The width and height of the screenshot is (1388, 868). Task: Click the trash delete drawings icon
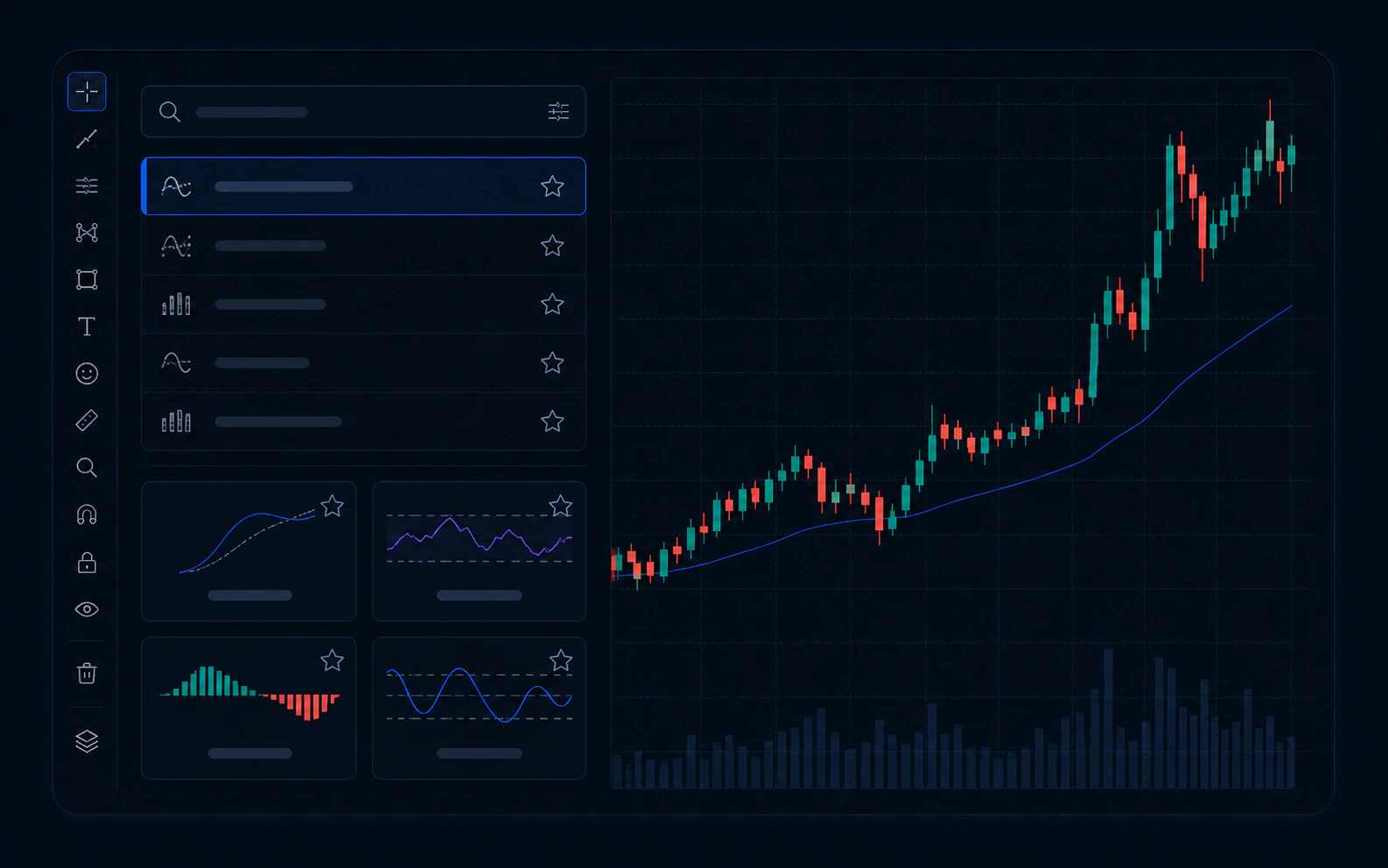pyautogui.click(x=87, y=673)
